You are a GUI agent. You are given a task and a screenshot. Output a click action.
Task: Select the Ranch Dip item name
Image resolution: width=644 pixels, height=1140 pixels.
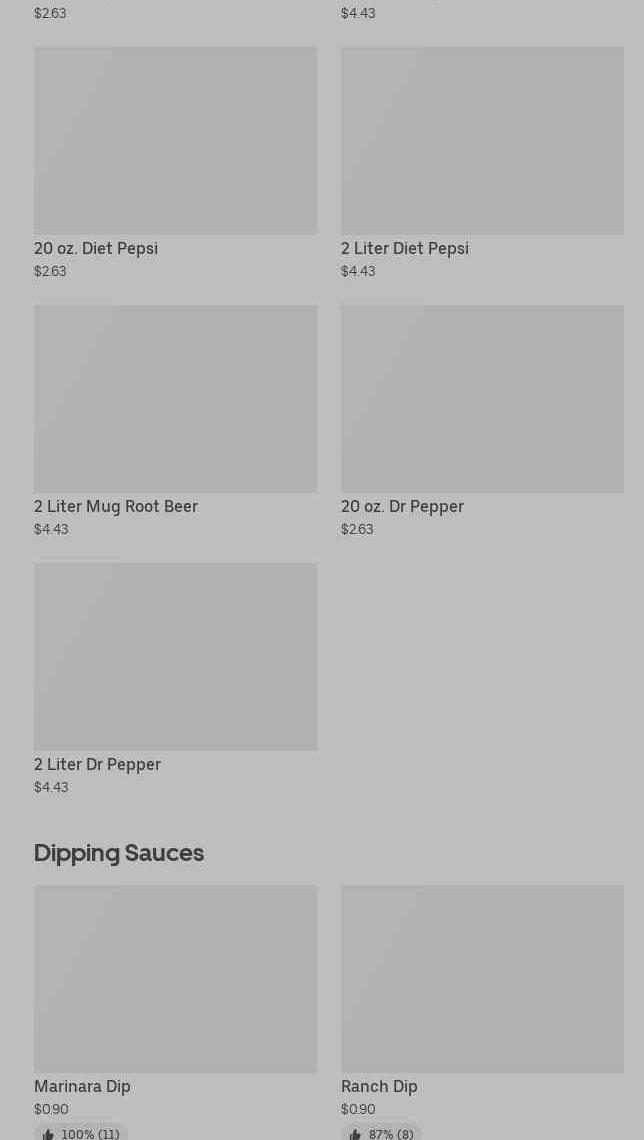coord(379,1086)
